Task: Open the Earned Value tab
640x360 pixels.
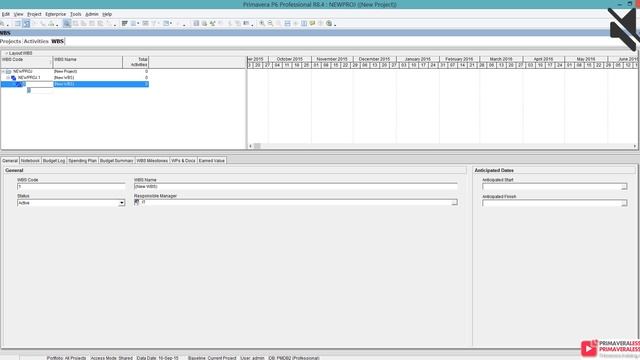Action: point(211,161)
